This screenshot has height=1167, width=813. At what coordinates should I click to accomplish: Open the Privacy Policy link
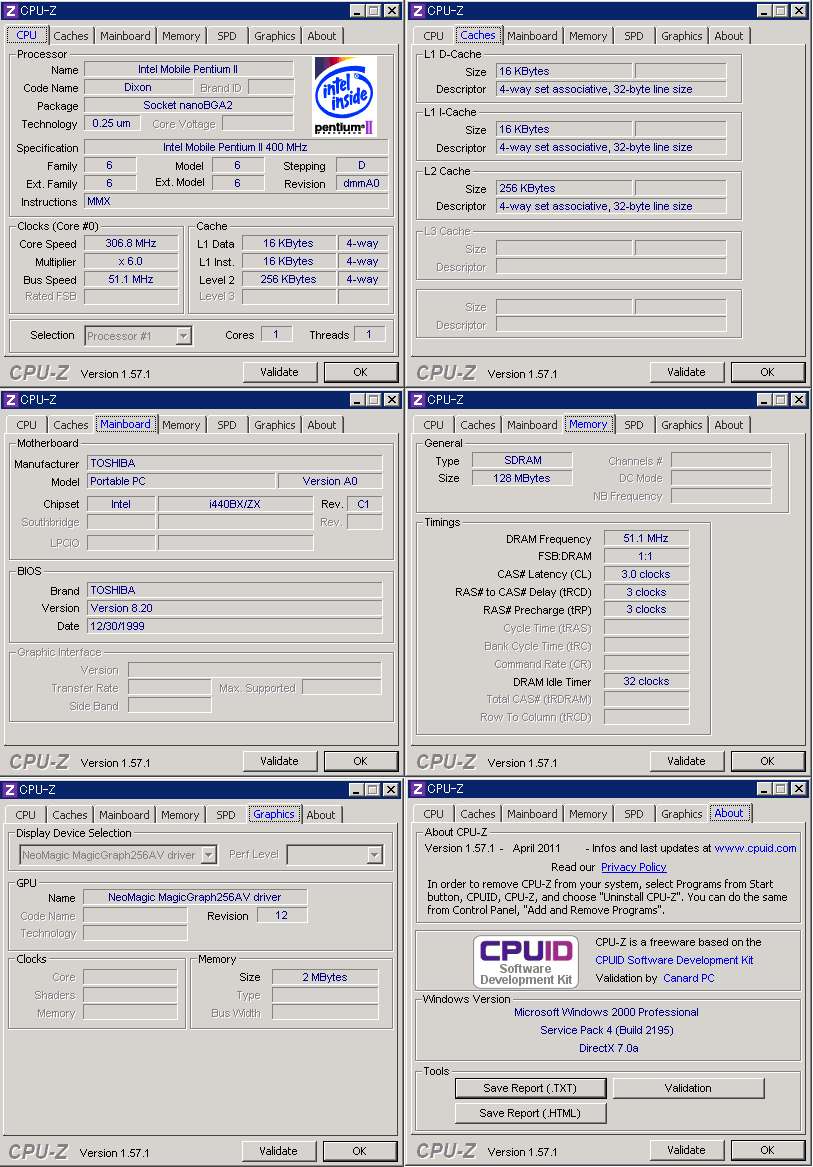(x=634, y=867)
